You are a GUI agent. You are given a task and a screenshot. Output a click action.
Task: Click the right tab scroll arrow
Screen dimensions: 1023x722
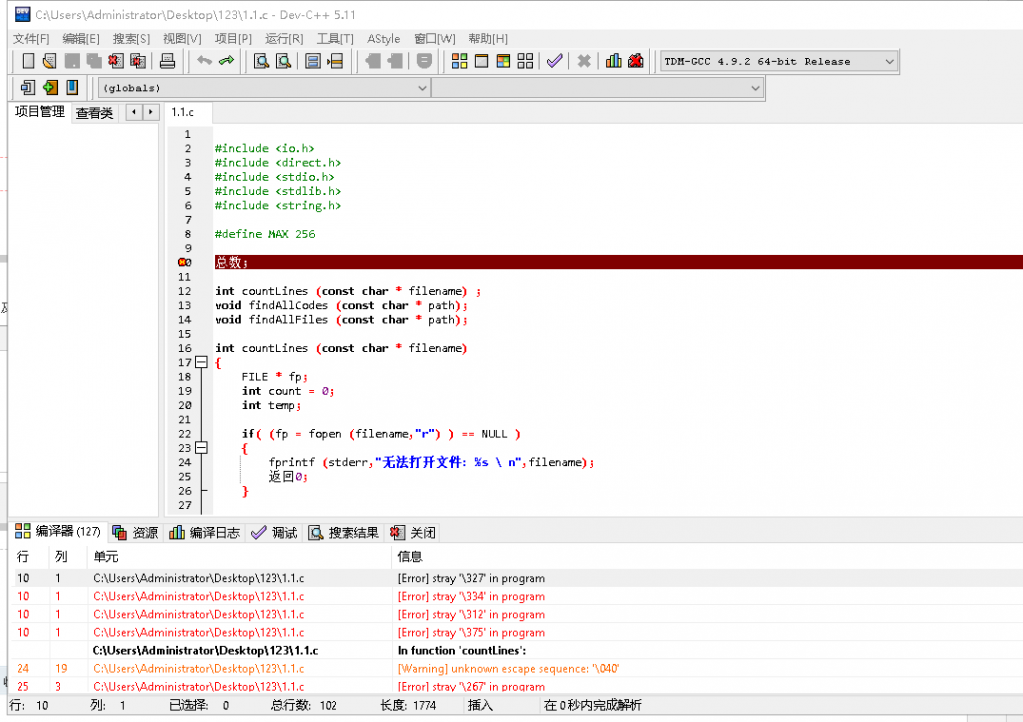(151, 112)
